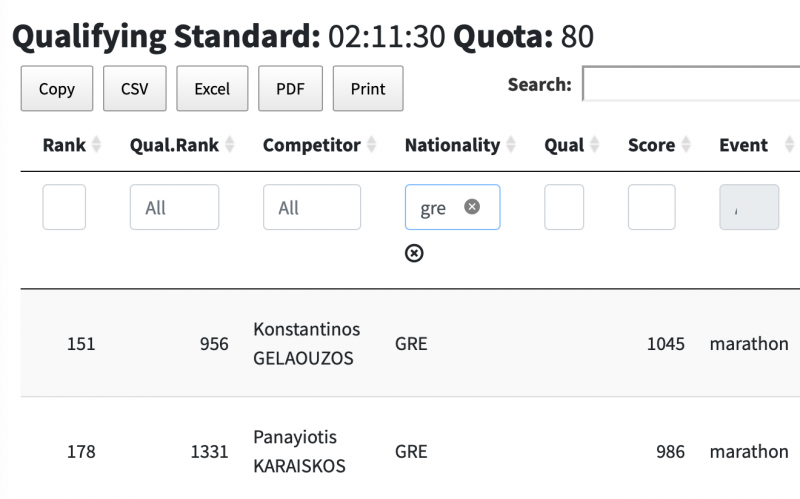
Task: Select the Konstantinos GELAOUZOS row
Action: click(306, 344)
